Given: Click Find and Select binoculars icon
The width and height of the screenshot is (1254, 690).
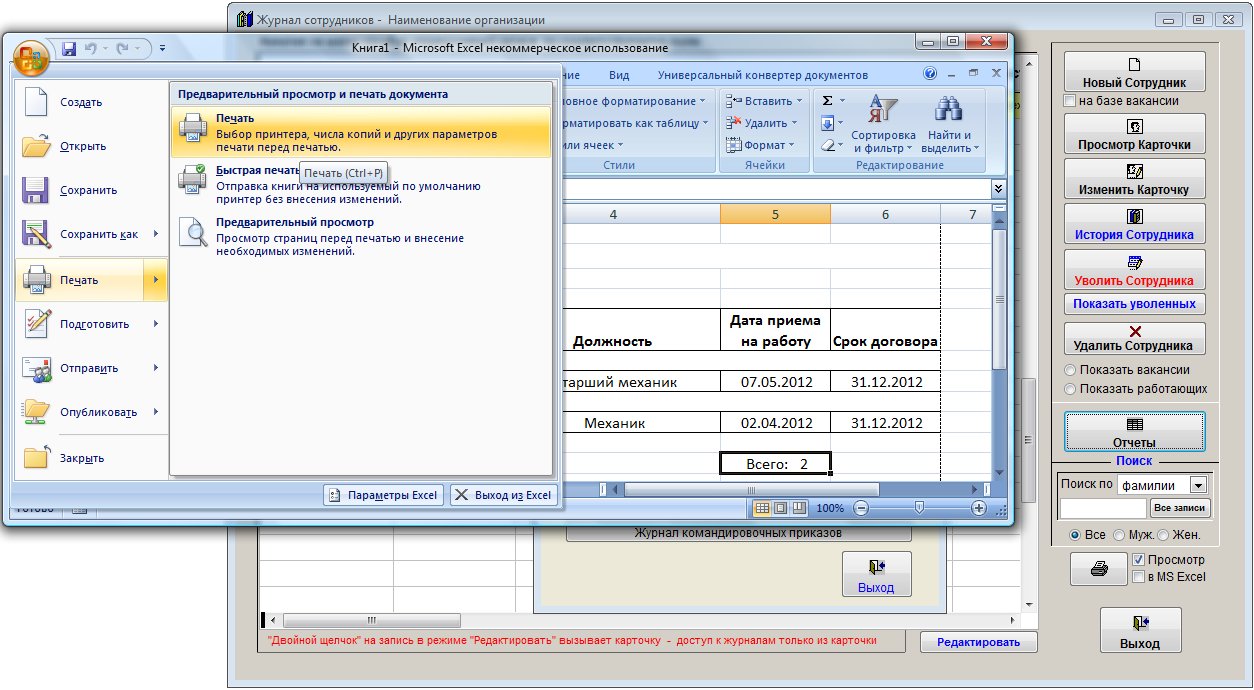Looking at the screenshot, I should coord(948,108).
